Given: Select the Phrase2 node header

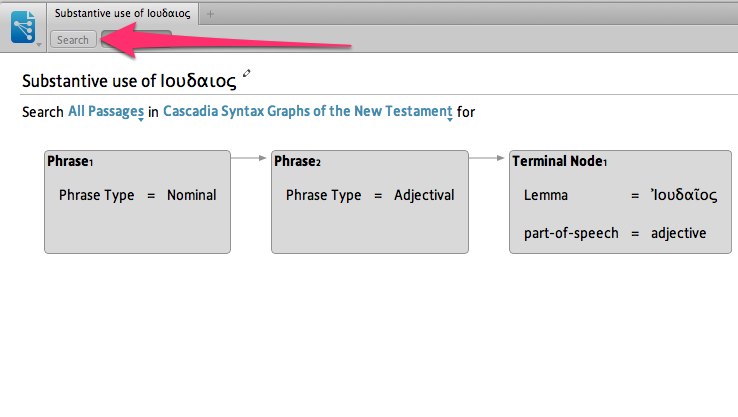Looking at the screenshot, I should (297, 161).
